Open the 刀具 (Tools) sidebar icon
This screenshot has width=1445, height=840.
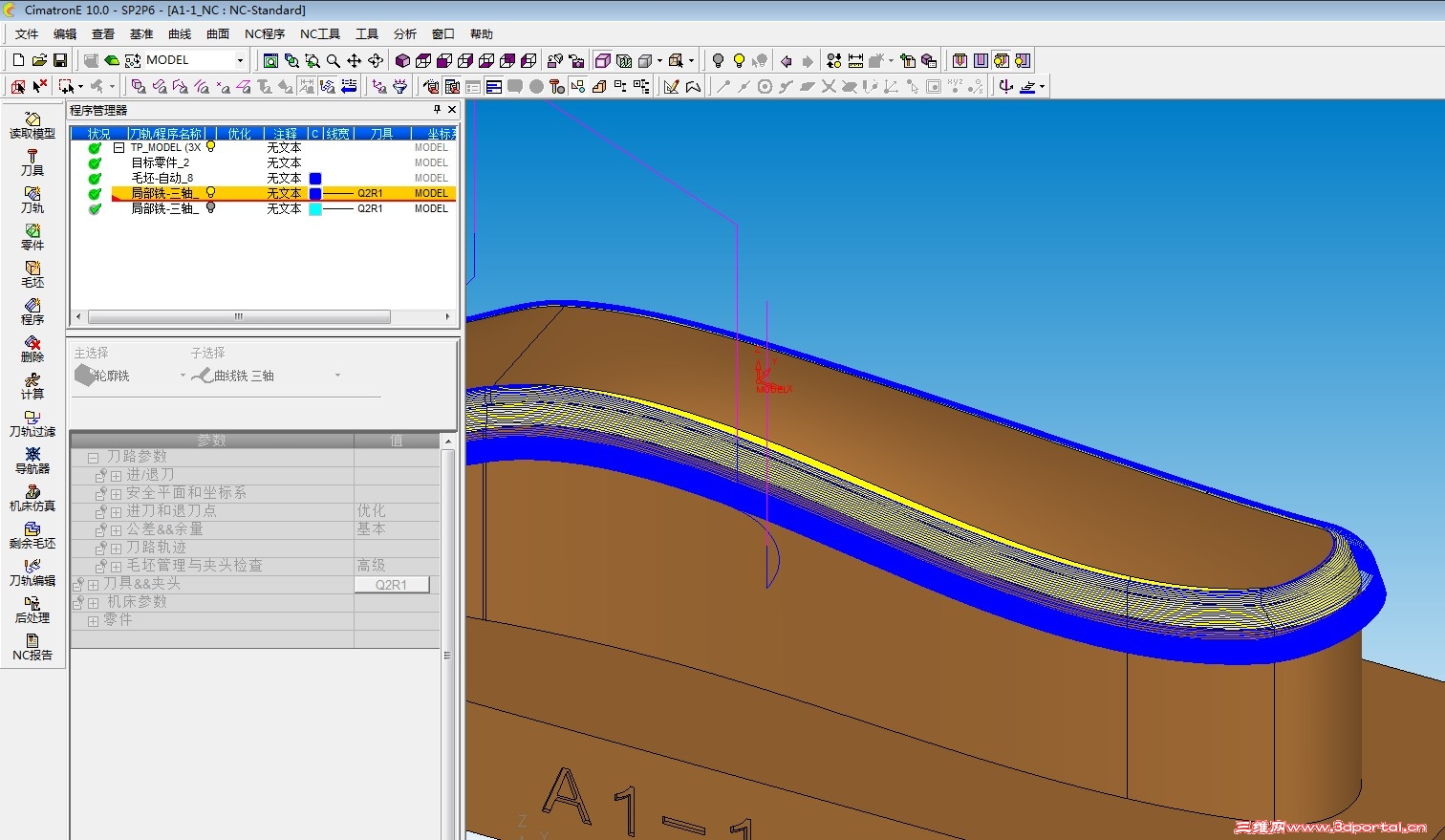click(32, 162)
